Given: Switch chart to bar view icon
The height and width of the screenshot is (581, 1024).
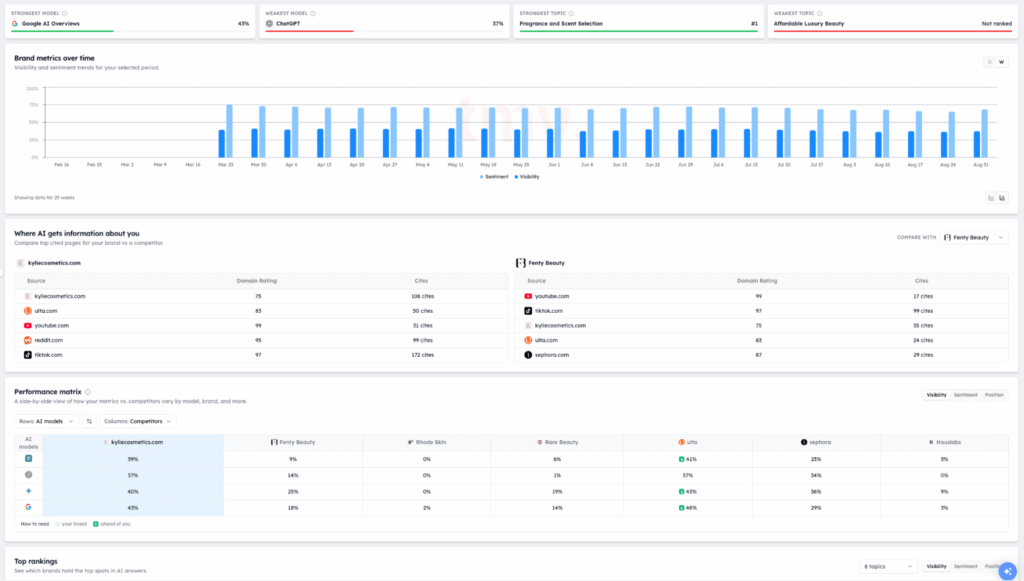Looking at the screenshot, I should tap(1002, 198).
